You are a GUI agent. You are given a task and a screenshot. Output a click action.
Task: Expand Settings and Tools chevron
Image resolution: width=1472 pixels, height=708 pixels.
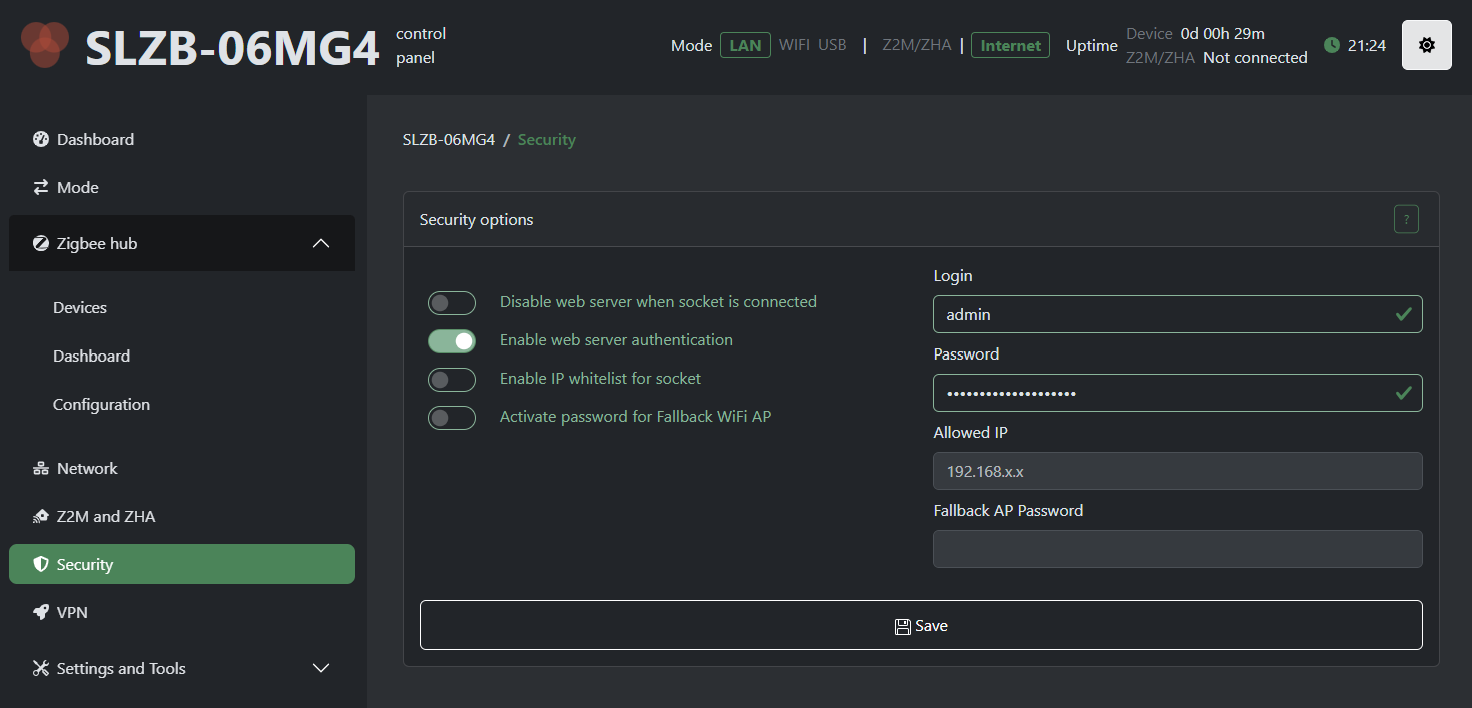(321, 668)
